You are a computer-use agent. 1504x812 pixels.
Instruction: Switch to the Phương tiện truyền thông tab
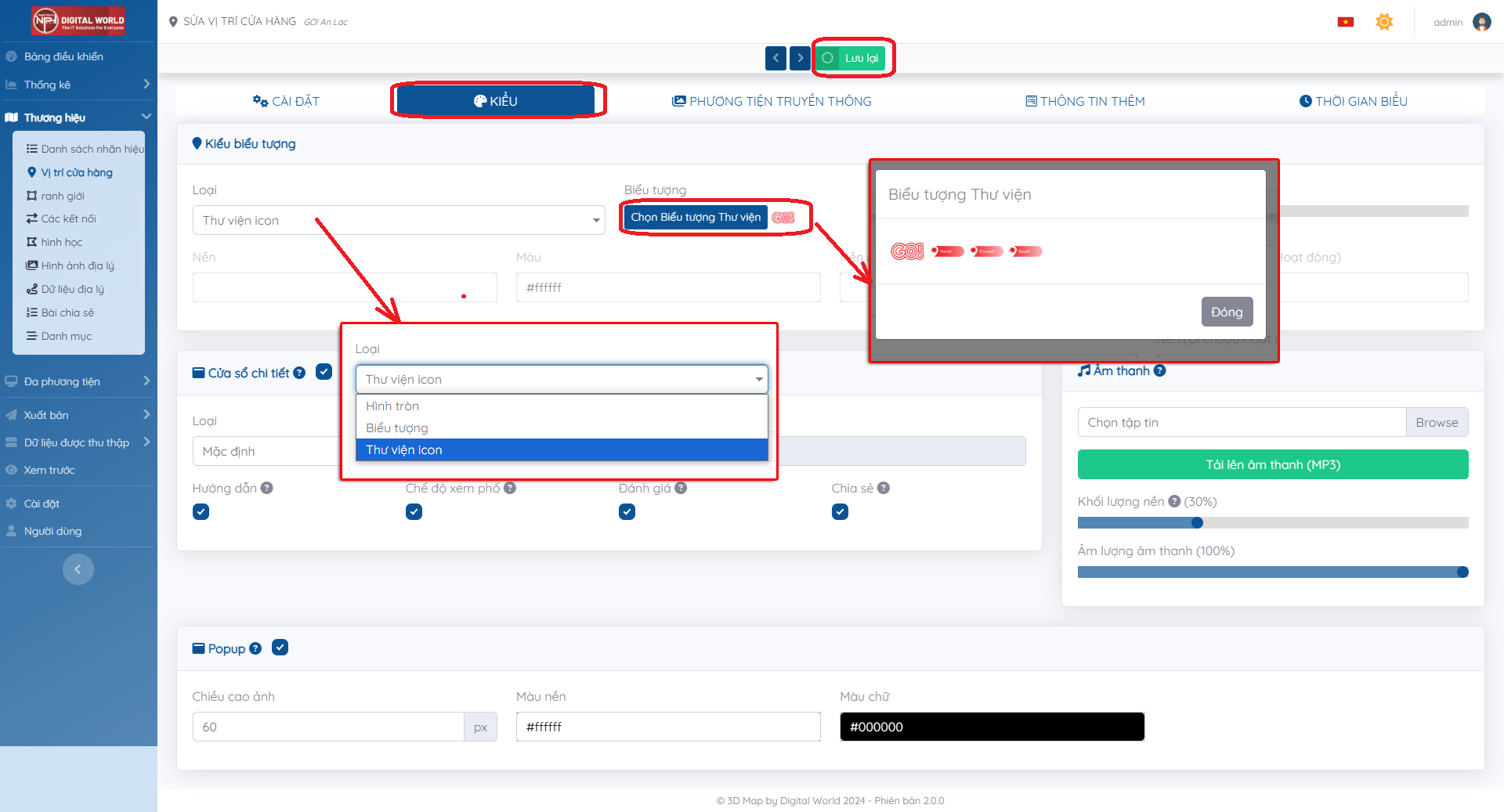(772, 101)
